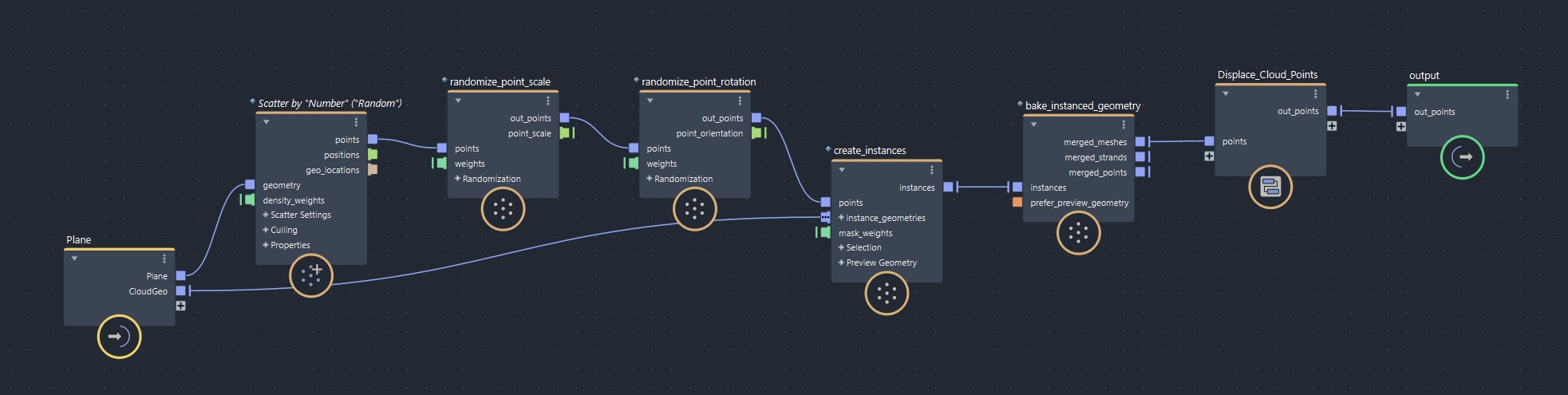Click the randomize_point_scale node's dots icon

(x=503, y=209)
